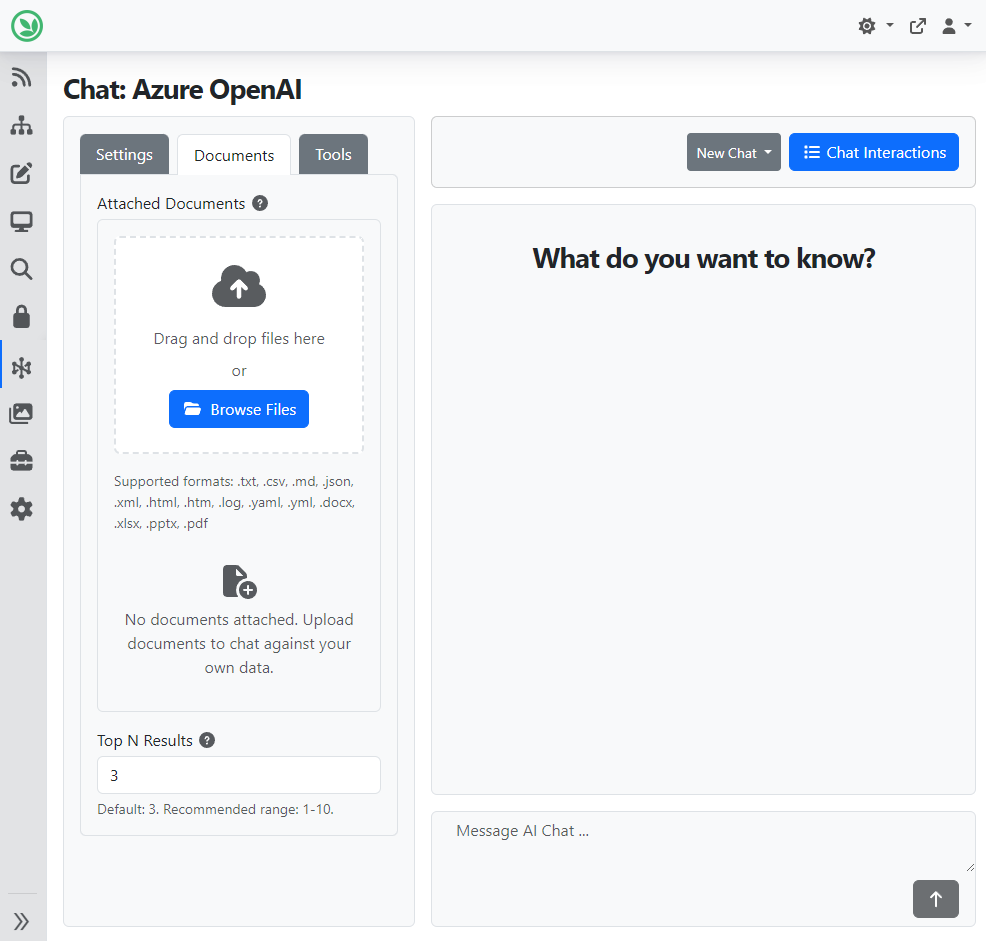Open the edit pencil sidebar icon
This screenshot has height=941, width=986.
(x=21, y=173)
